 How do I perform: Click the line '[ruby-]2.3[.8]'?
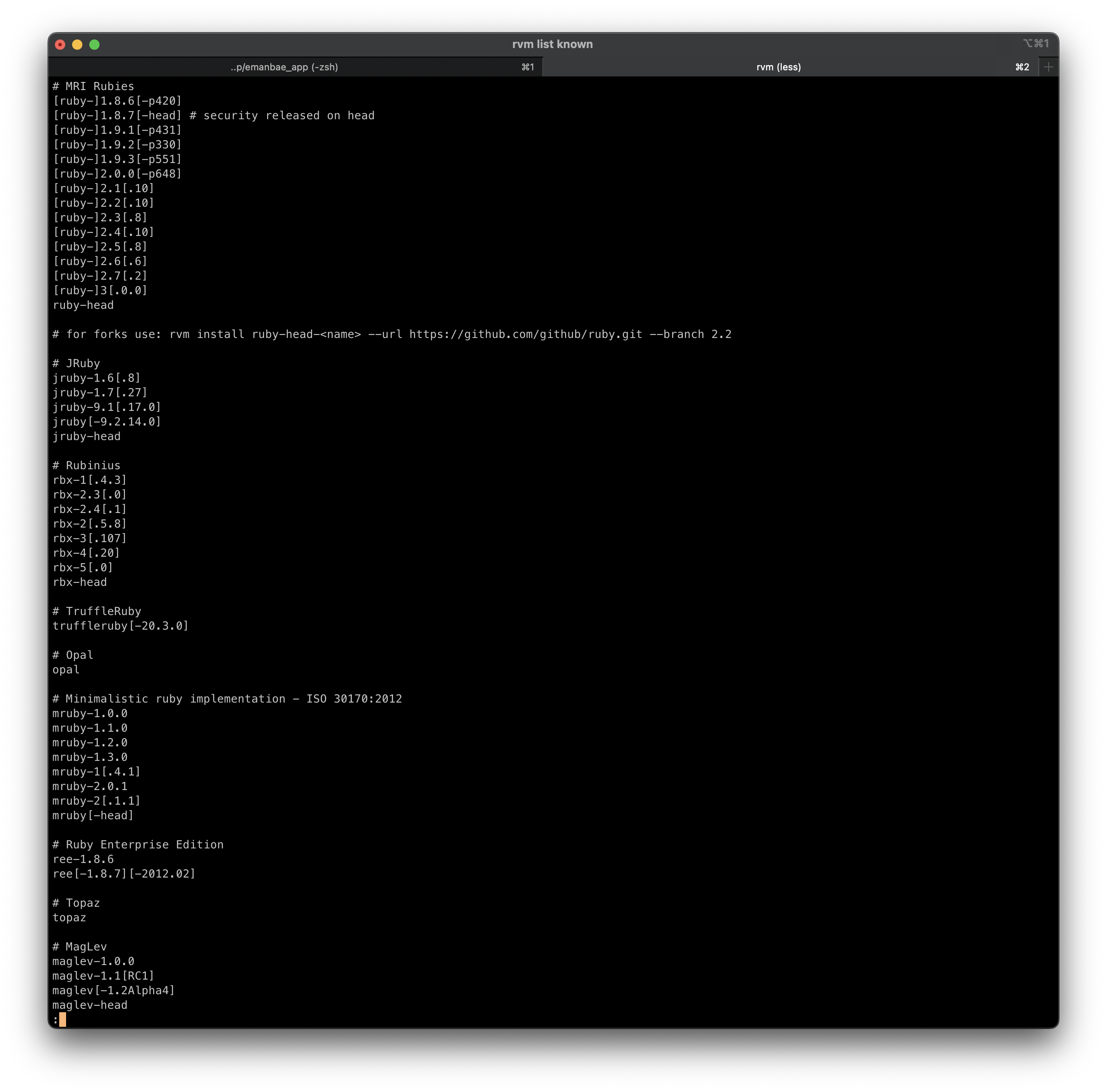coord(100,217)
